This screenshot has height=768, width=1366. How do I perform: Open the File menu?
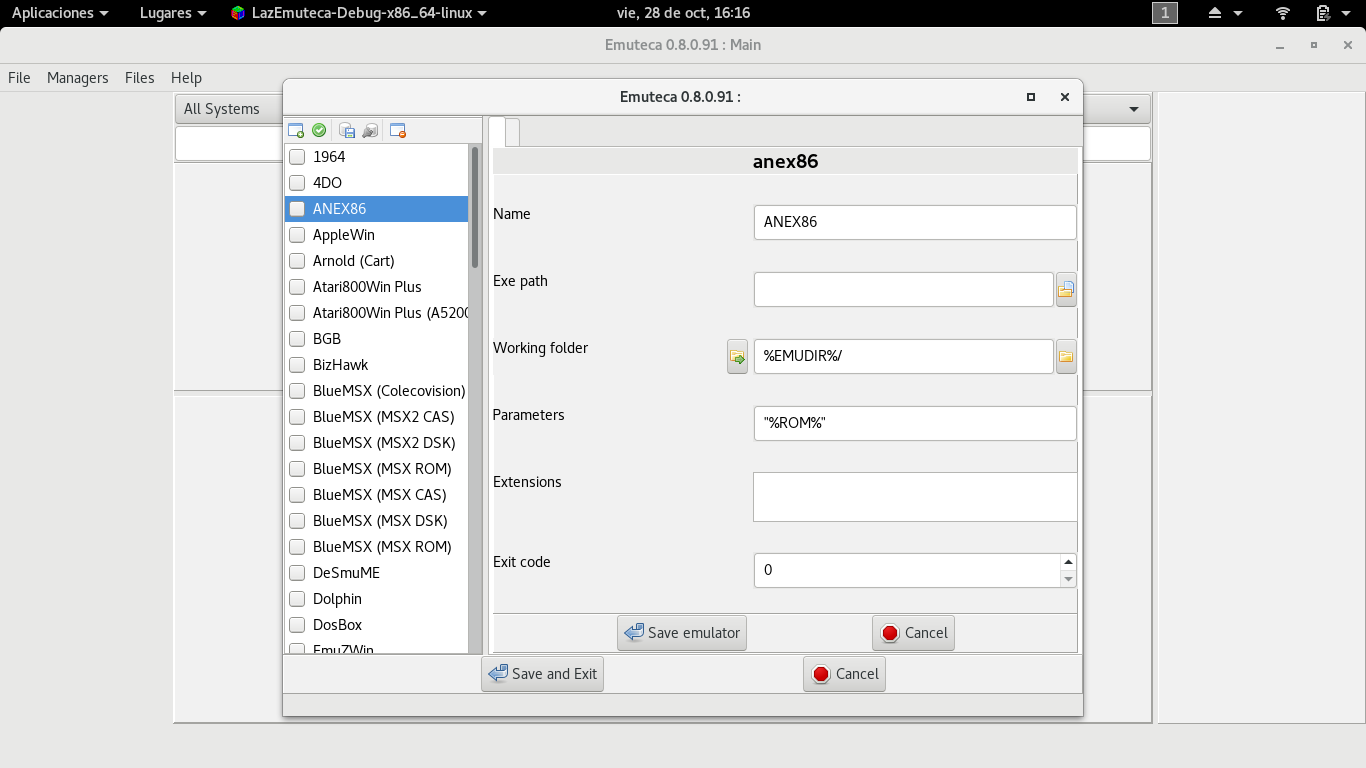[19, 78]
